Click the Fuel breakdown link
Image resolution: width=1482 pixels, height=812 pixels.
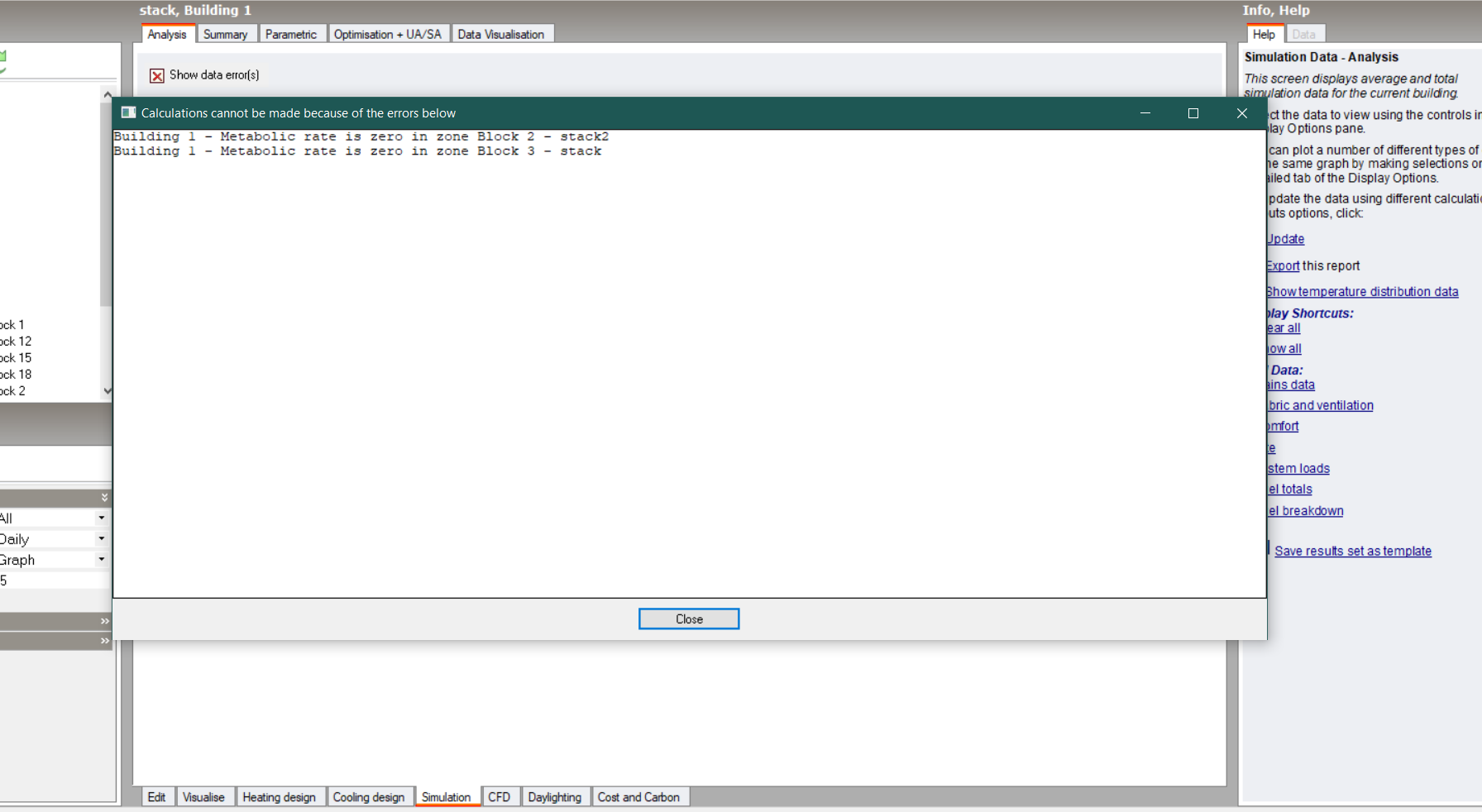click(x=1305, y=511)
